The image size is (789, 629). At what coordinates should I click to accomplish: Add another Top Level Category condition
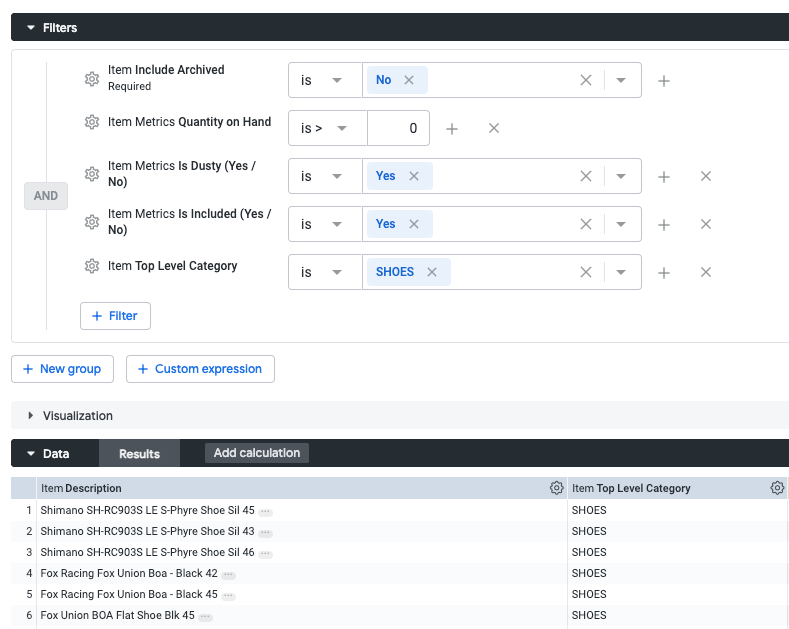(x=664, y=273)
